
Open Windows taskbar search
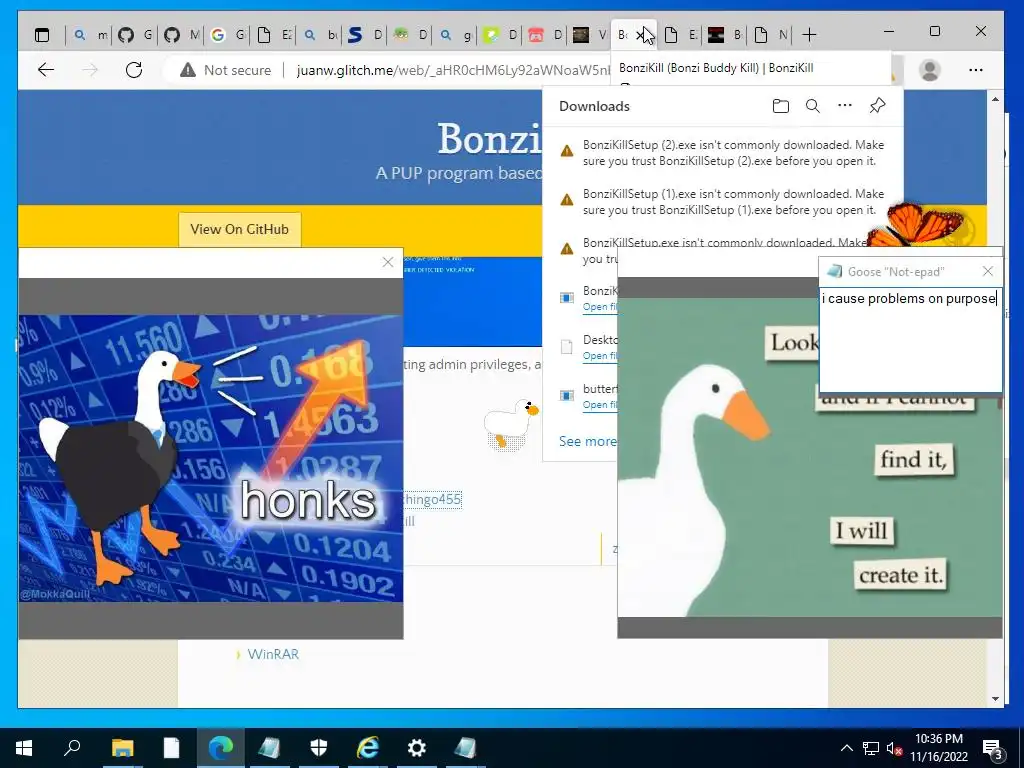[72, 748]
